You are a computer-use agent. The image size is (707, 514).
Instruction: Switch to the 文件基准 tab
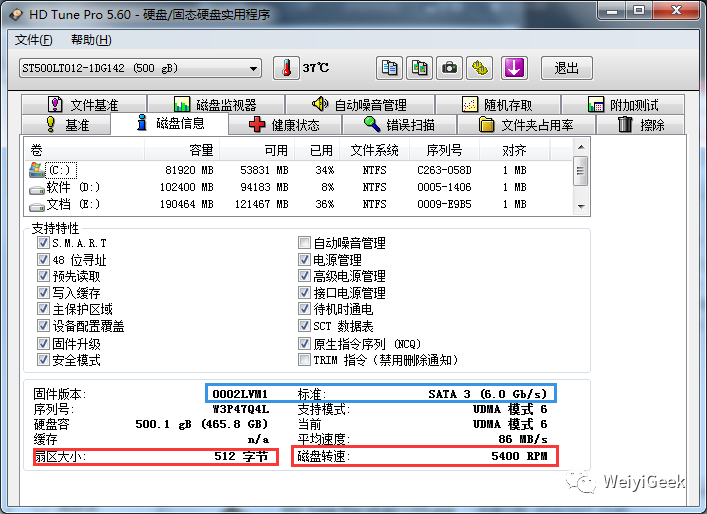pos(84,105)
